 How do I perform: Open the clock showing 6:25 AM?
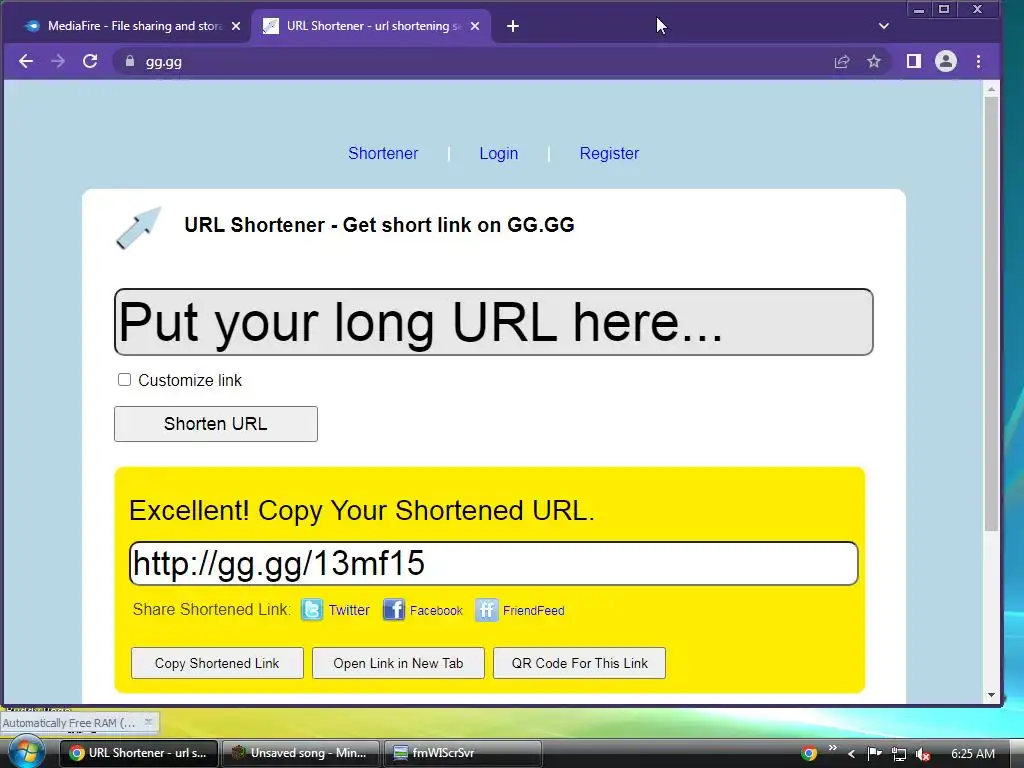coord(973,754)
